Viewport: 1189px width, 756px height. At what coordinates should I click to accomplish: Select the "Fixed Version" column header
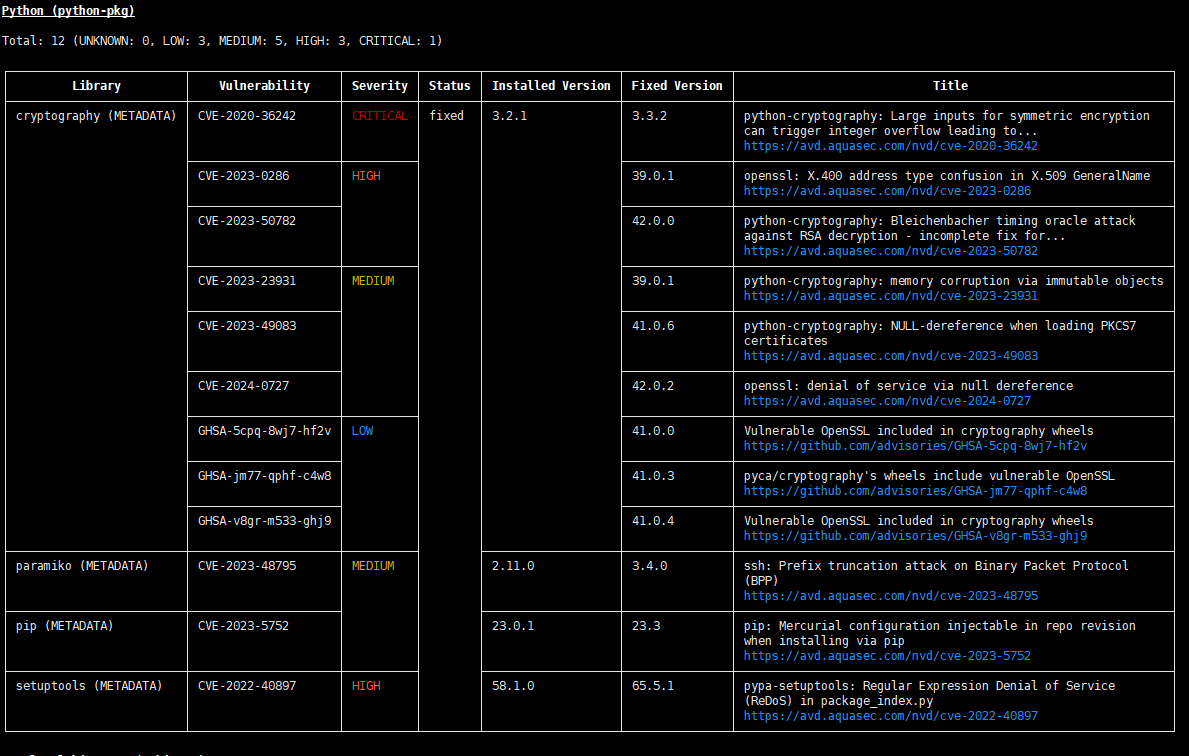(677, 86)
